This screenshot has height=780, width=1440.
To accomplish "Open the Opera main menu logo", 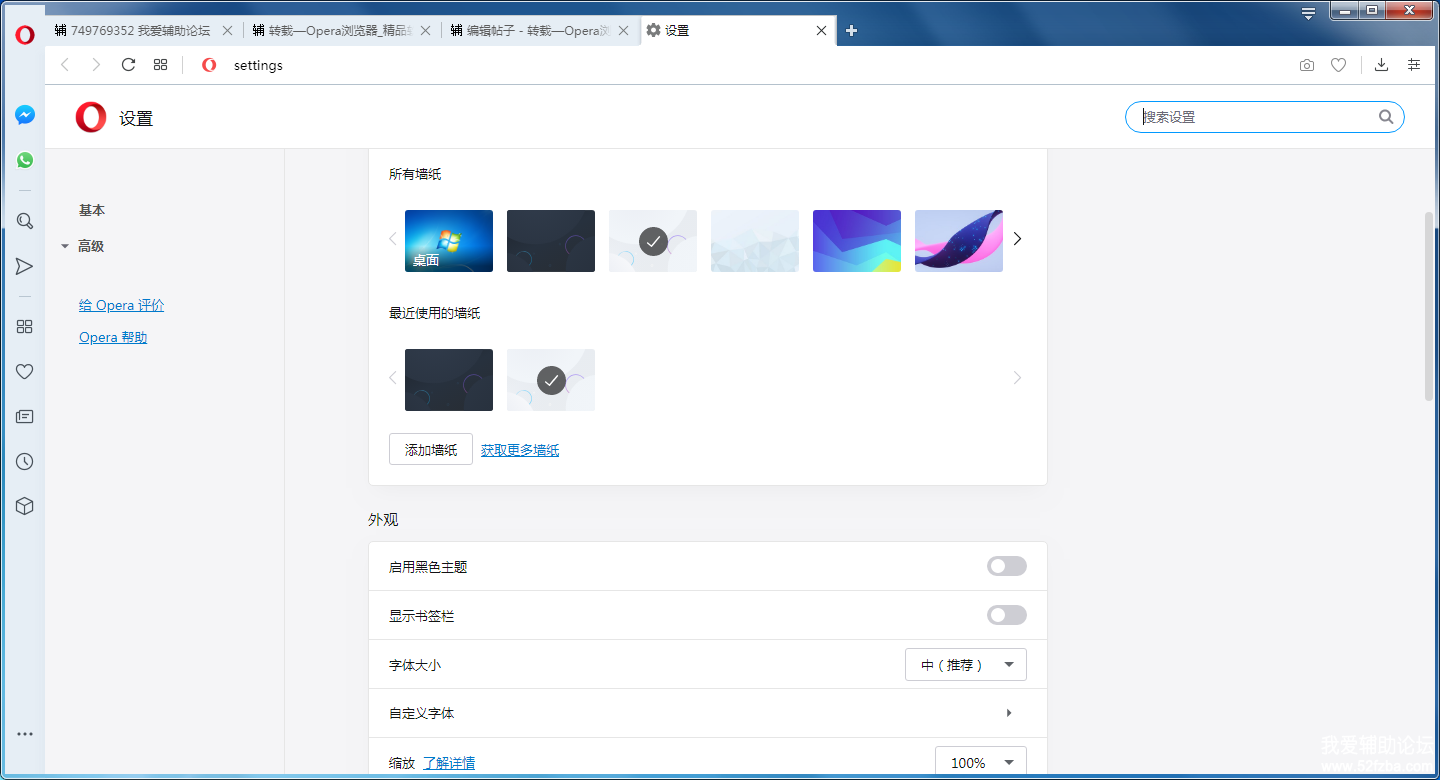I will click(x=25, y=35).
